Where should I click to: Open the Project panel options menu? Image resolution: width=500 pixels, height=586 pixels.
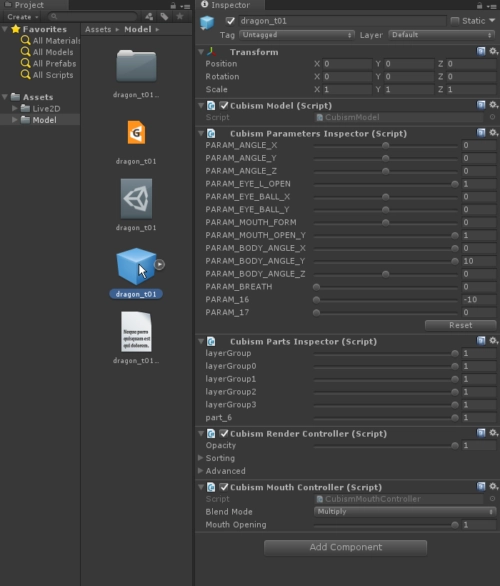[185, 6]
